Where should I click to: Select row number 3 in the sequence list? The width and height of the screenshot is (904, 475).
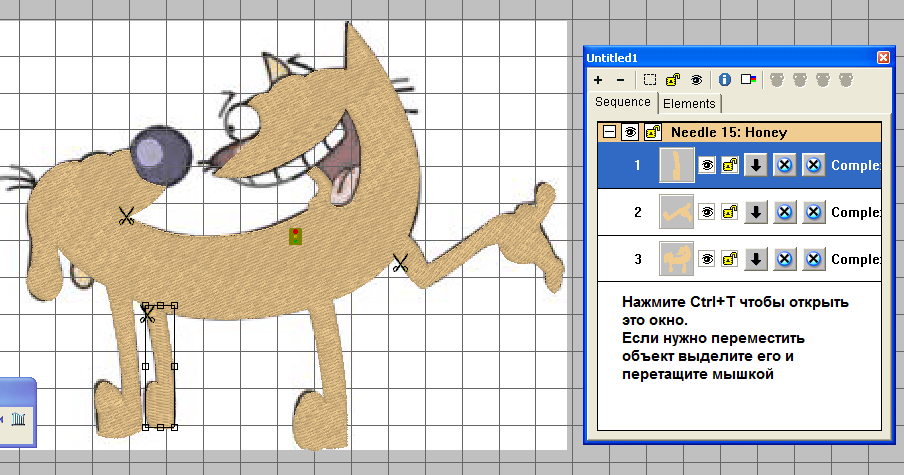pos(637,259)
